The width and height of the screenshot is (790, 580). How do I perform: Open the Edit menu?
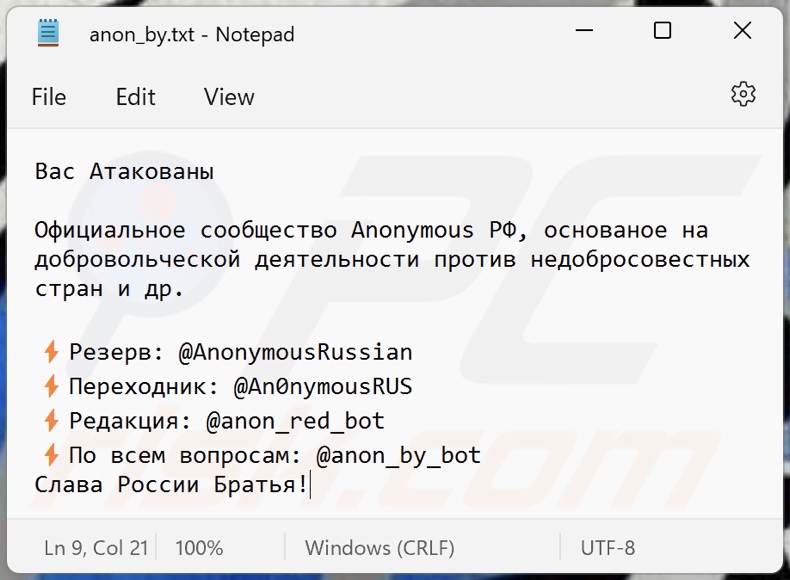tap(135, 97)
